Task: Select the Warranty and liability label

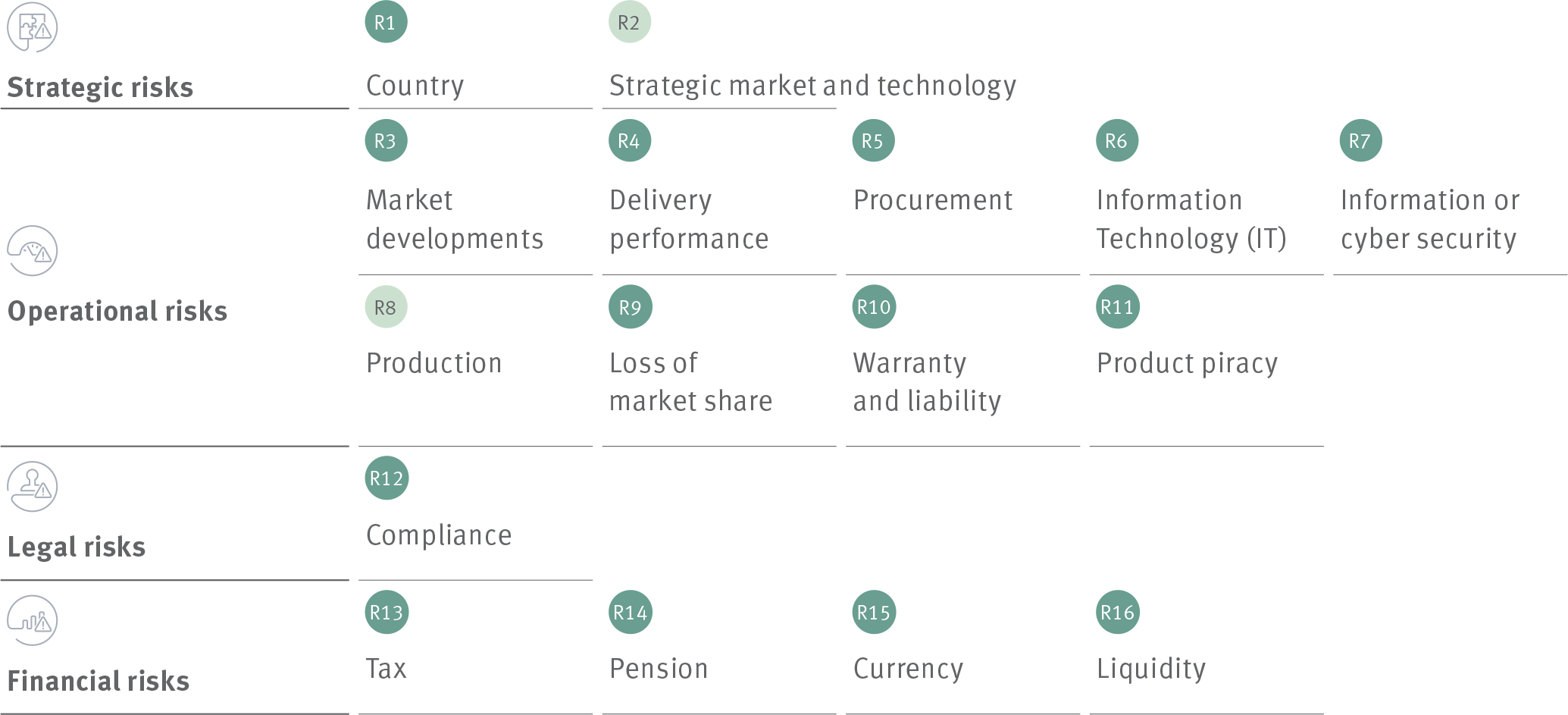Action: click(x=927, y=381)
